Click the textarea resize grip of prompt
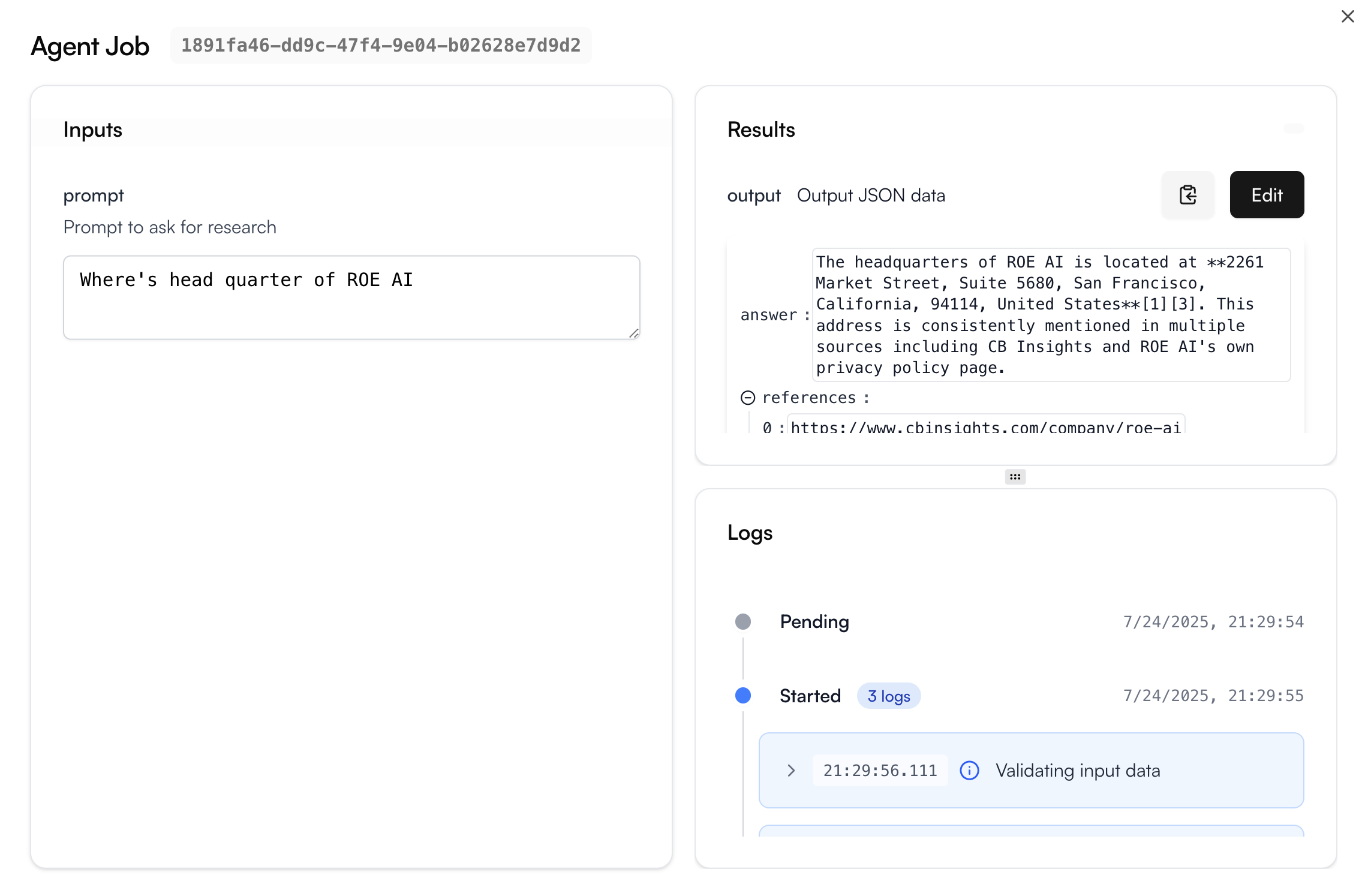This screenshot has width=1365, height=896. point(634,333)
